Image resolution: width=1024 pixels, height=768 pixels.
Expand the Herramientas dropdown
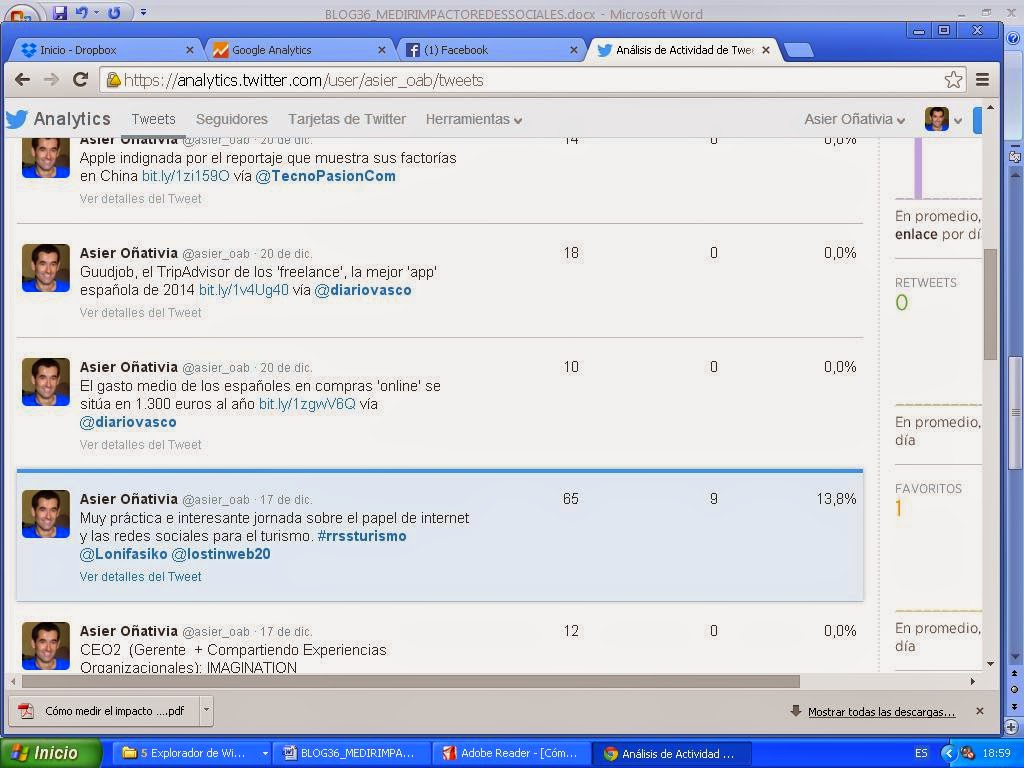click(x=473, y=119)
